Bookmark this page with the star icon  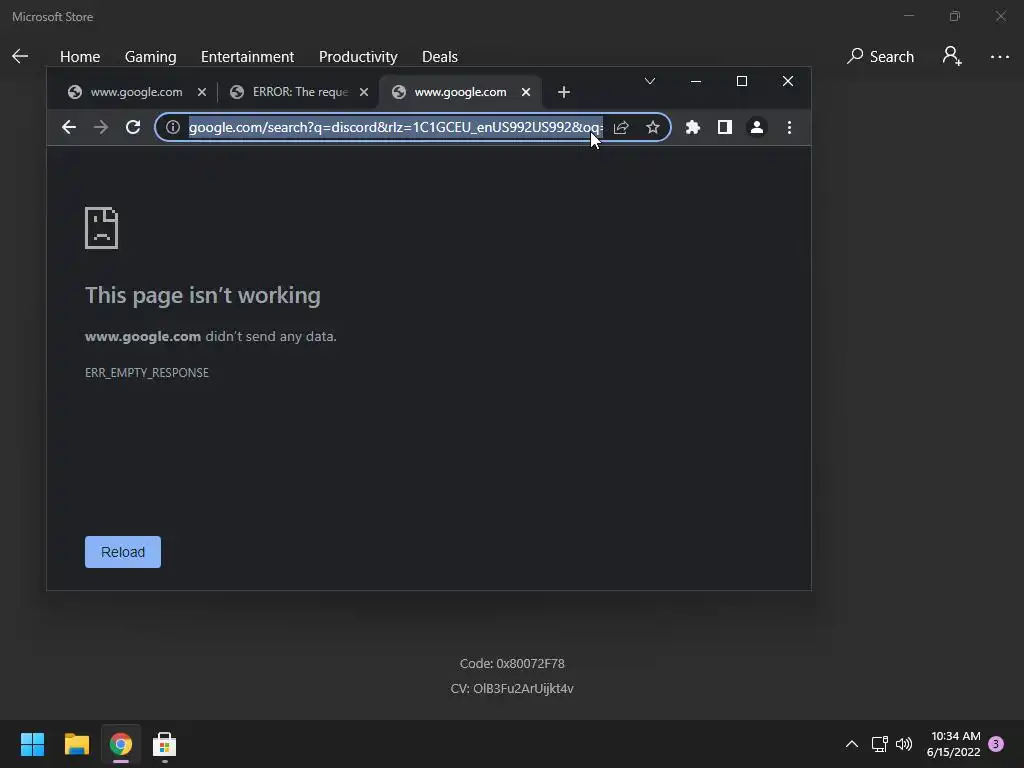pyautogui.click(x=652, y=127)
